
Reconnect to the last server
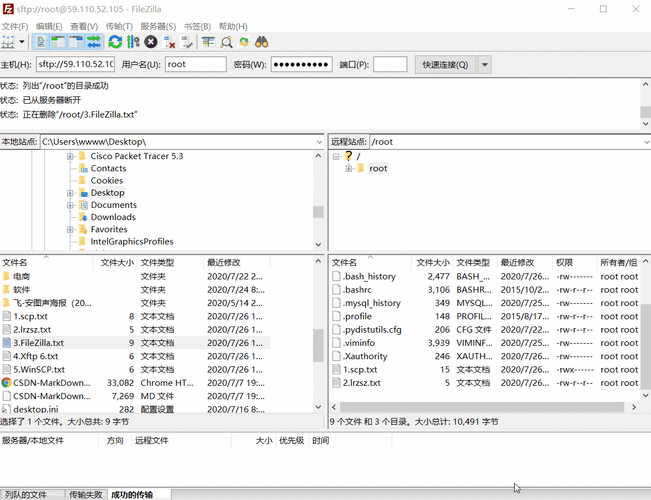click(187, 42)
